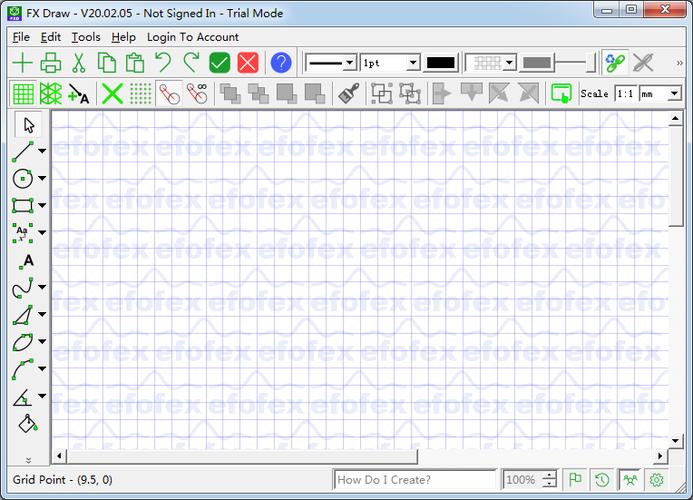The height and width of the screenshot is (500, 693).
Task: Expand the circle tool options arrow
Action: coord(42,179)
